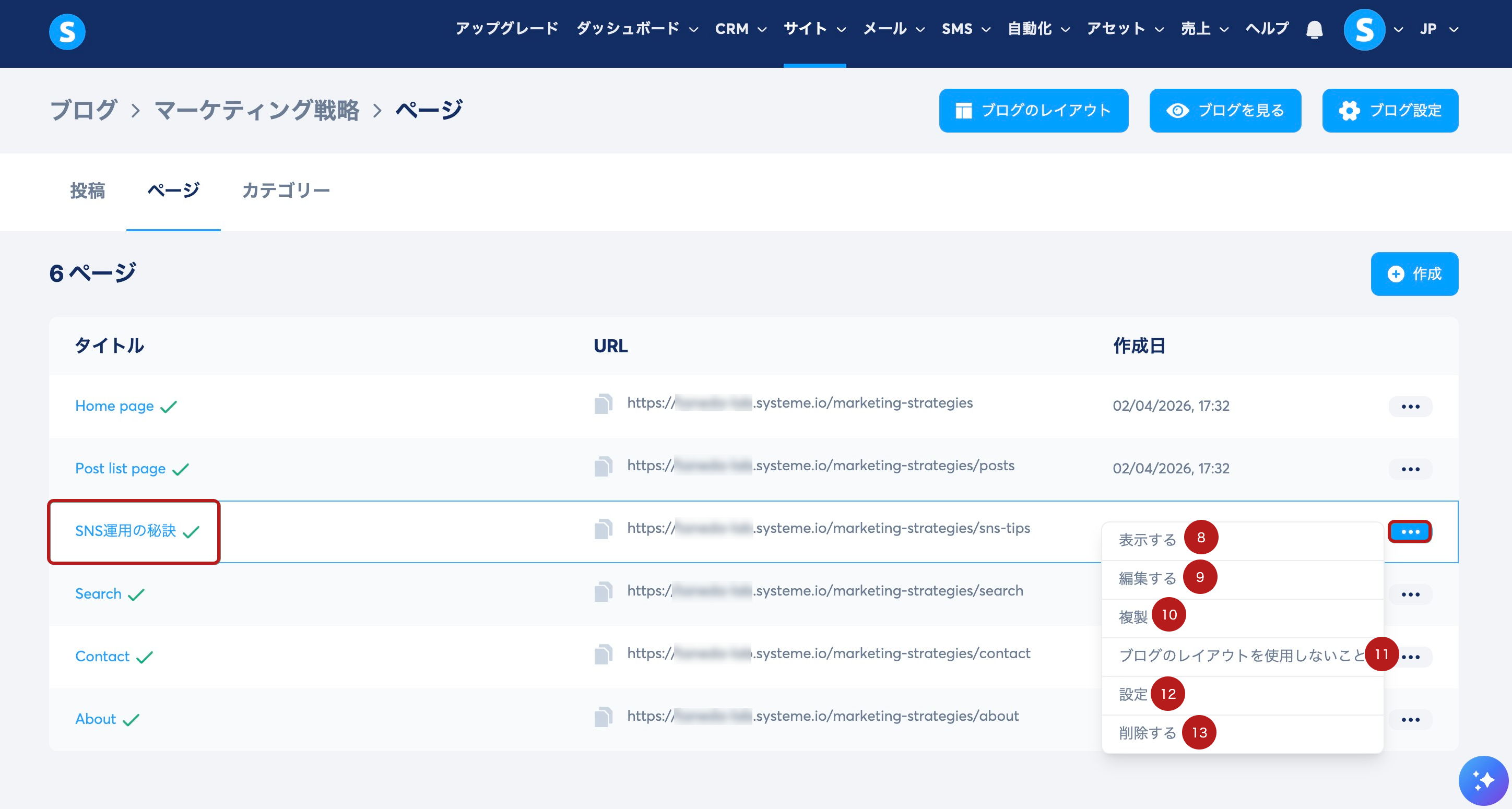1512x809 pixels.
Task: Open three-dots menu for Home page row
Action: (x=1410, y=407)
